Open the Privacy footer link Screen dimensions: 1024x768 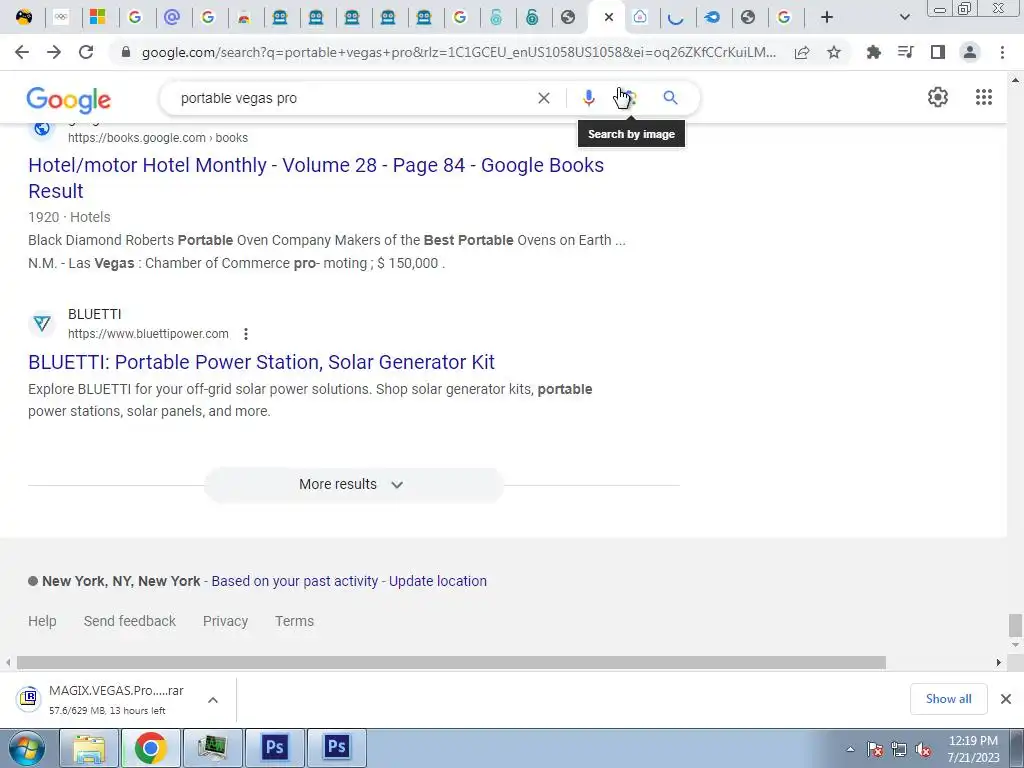tap(225, 621)
